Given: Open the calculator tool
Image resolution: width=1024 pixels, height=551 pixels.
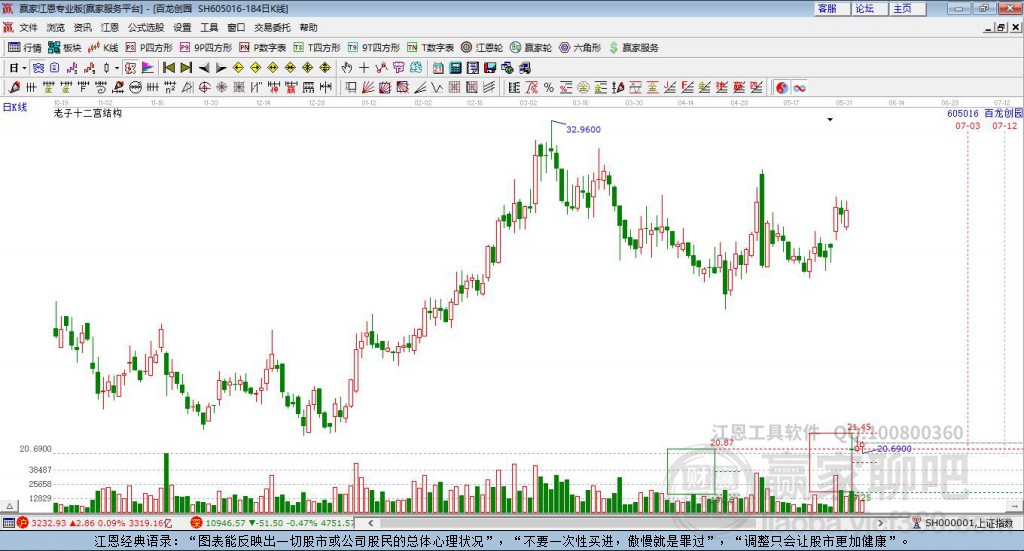Looking at the screenshot, I should [456, 68].
